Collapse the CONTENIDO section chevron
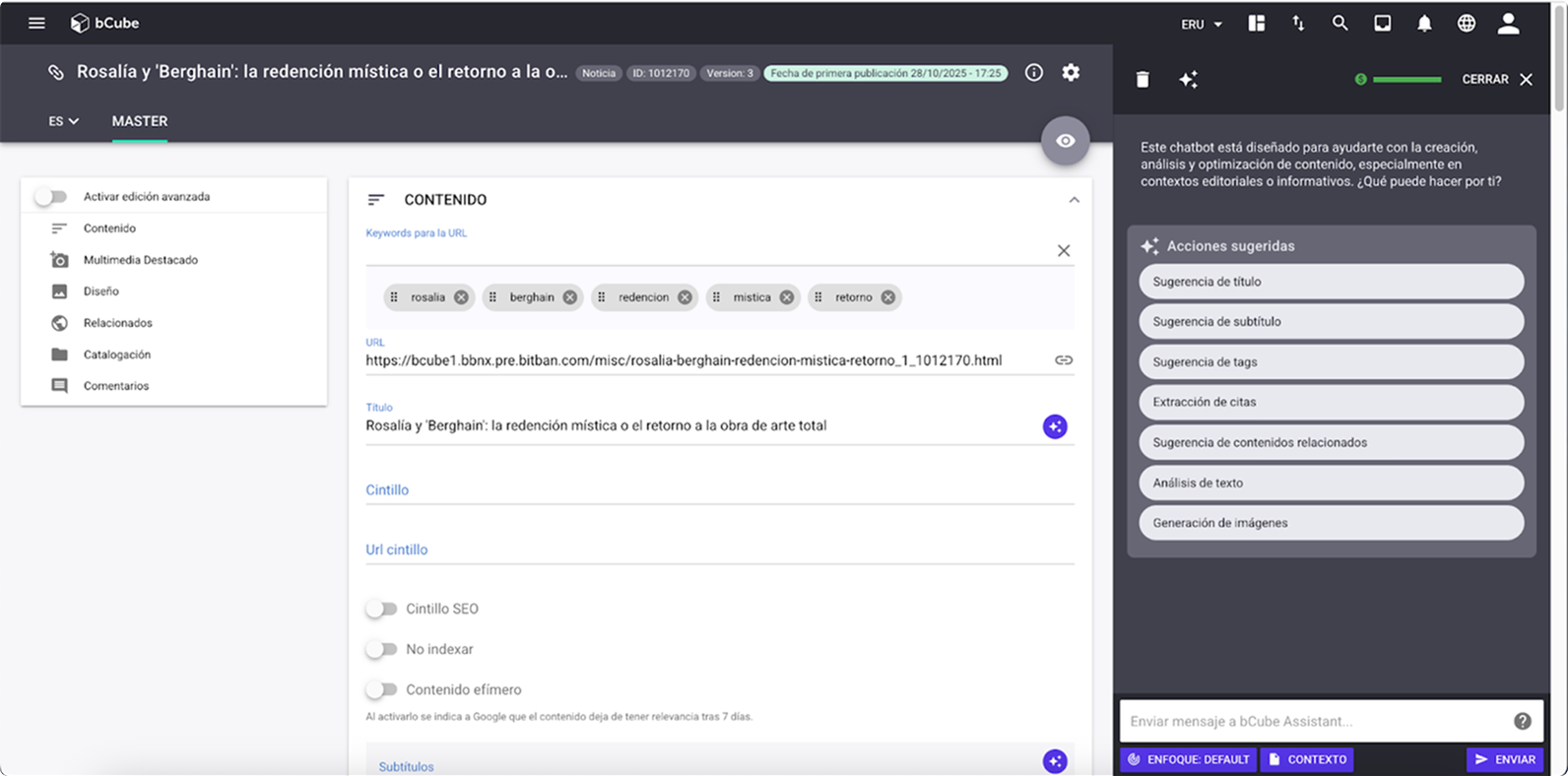The image size is (1568, 776). point(1074,200)
